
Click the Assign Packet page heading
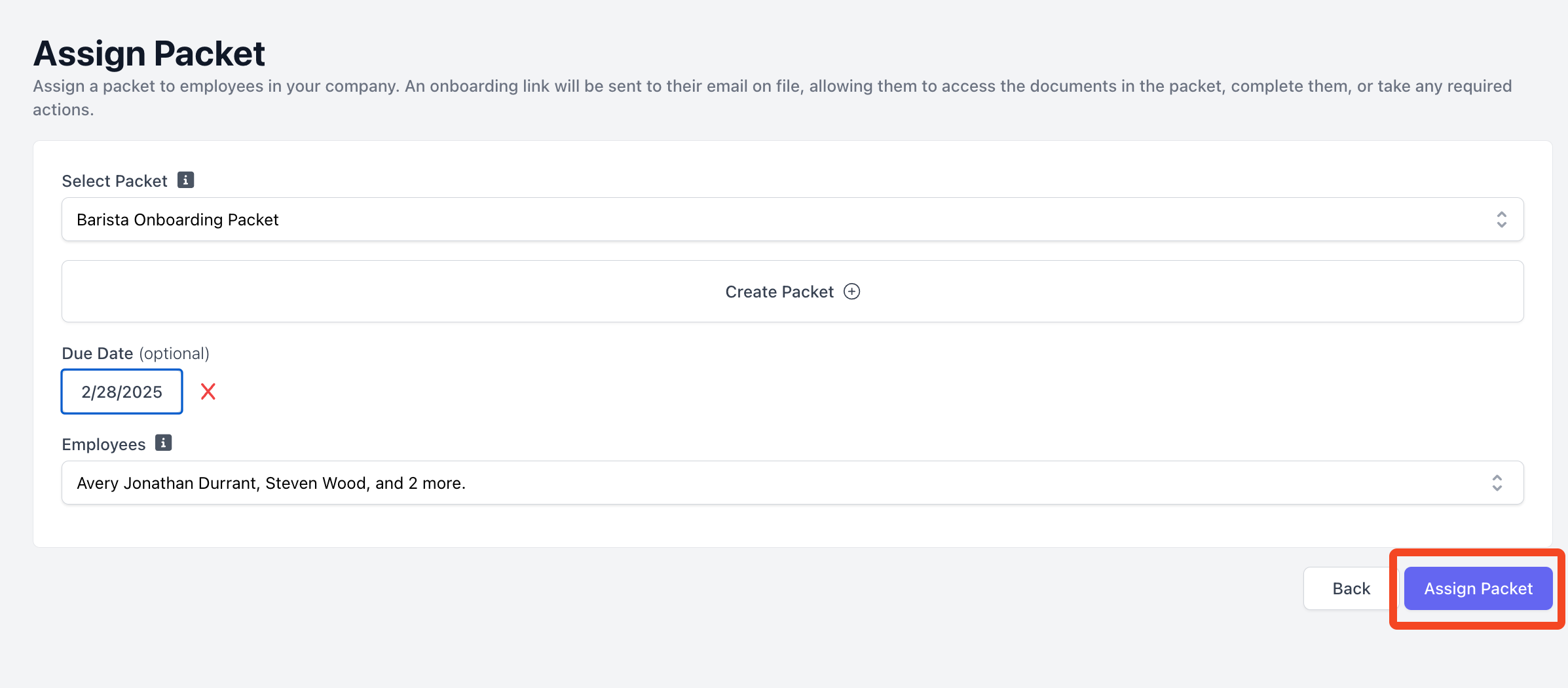(x=149, y=53)
